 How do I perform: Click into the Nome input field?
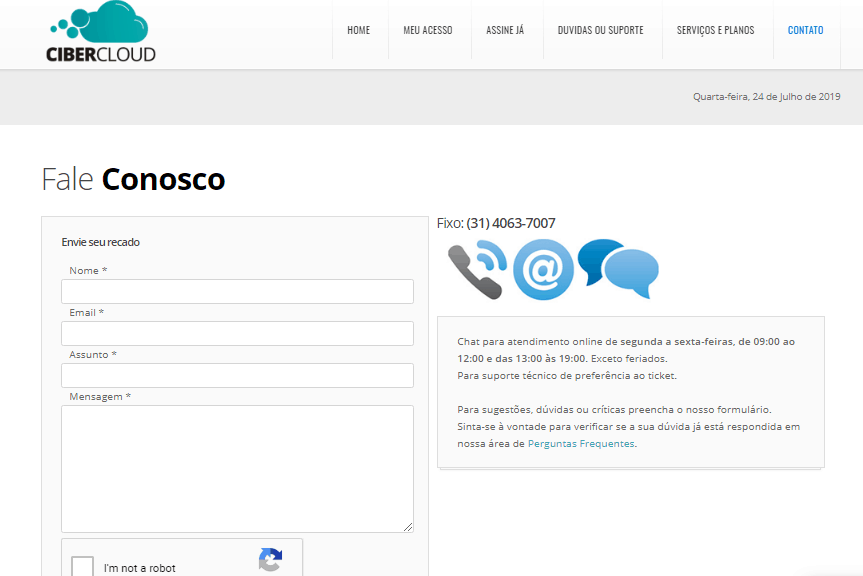pyautogui.click(x=237, y=292)
